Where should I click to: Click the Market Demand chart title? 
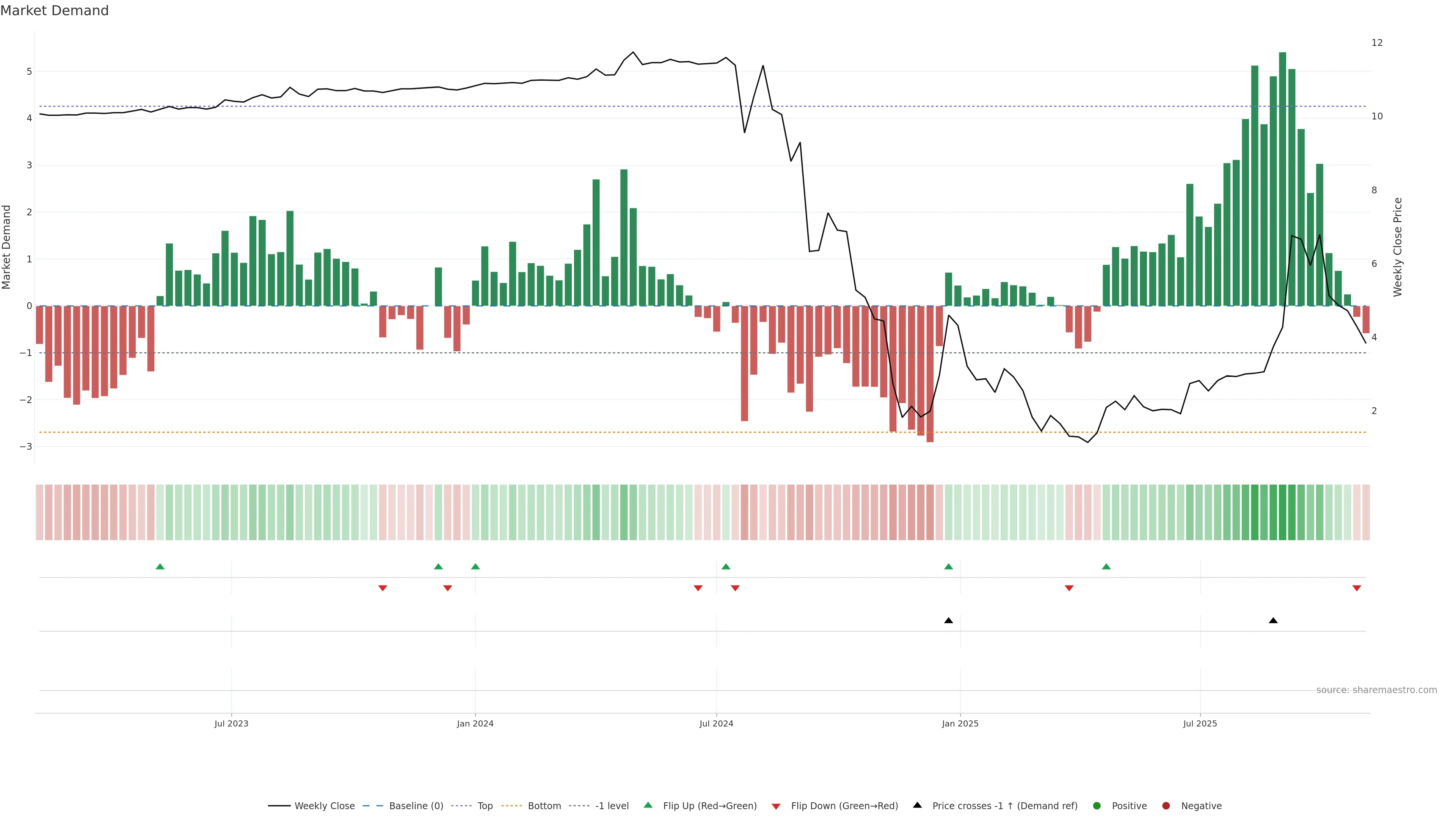pos(54,11)
